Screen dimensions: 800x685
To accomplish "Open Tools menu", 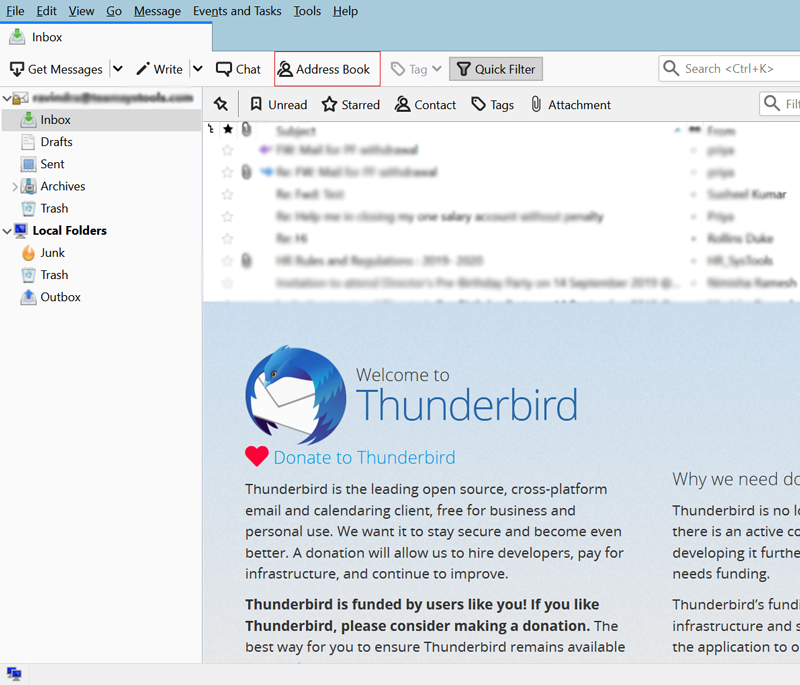I will (x=307, y=11).
